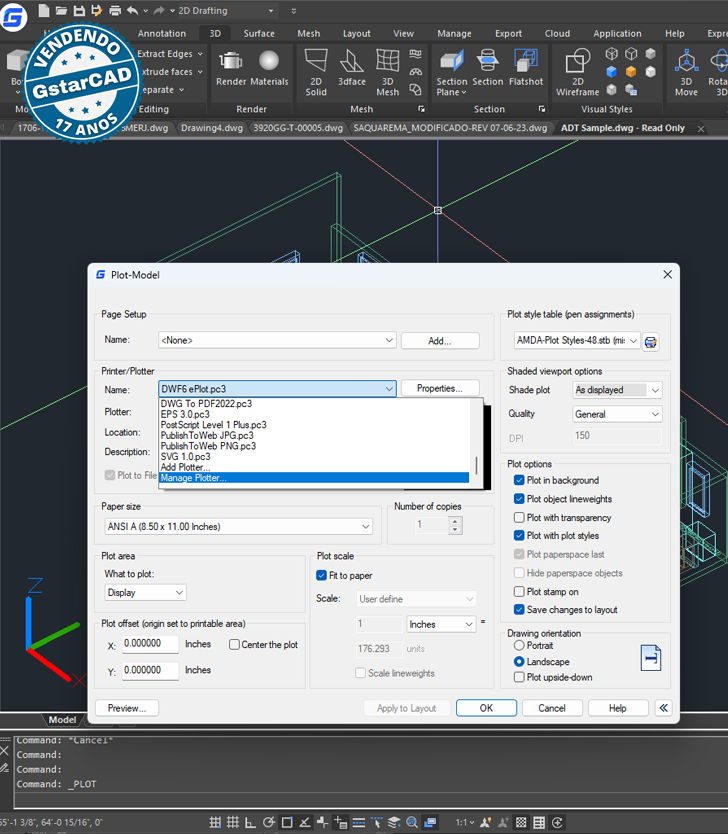Click Cancel in the plot dialog
This screenshot has height=834, width=728.
pyautogui.click(x=552, y=708)
